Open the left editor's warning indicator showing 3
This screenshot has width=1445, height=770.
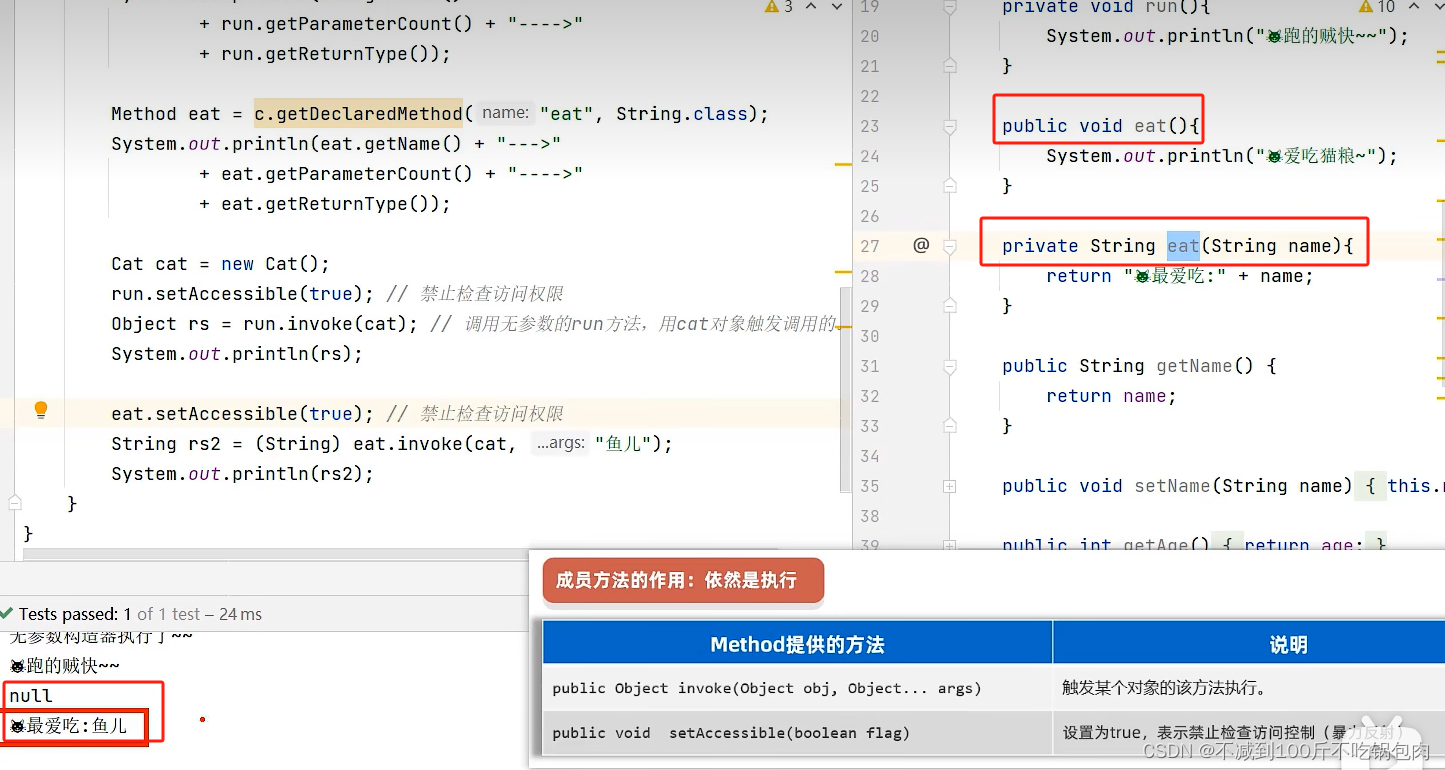778,7
